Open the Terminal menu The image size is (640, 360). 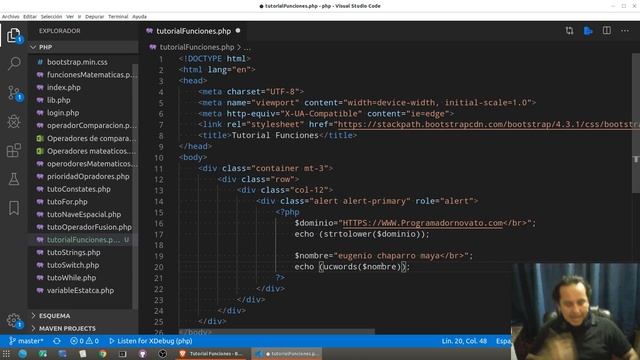pyautogui.click(x=118, y=17)
